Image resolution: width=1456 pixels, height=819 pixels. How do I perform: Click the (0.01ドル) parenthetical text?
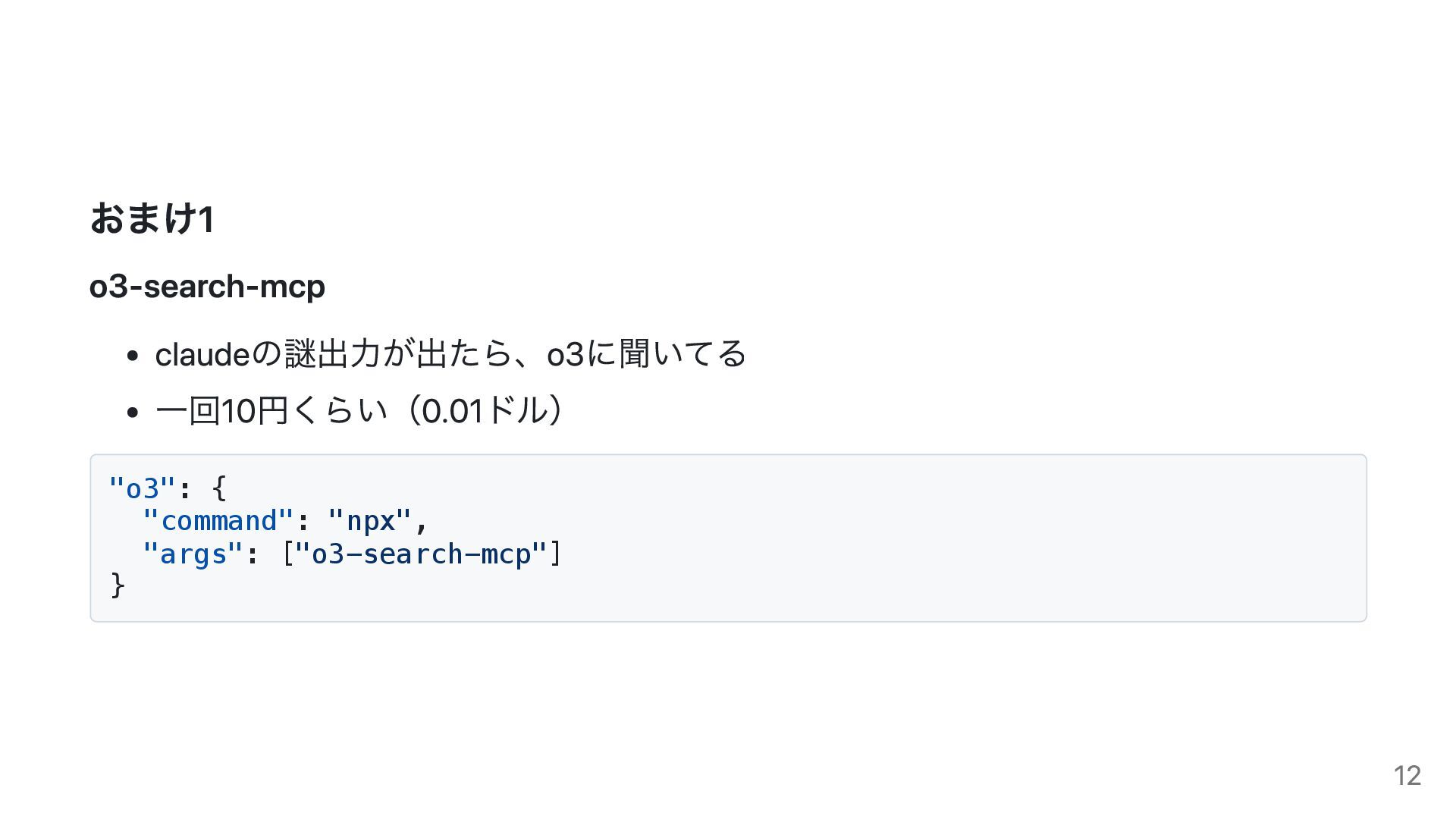(x=485, y=411)
